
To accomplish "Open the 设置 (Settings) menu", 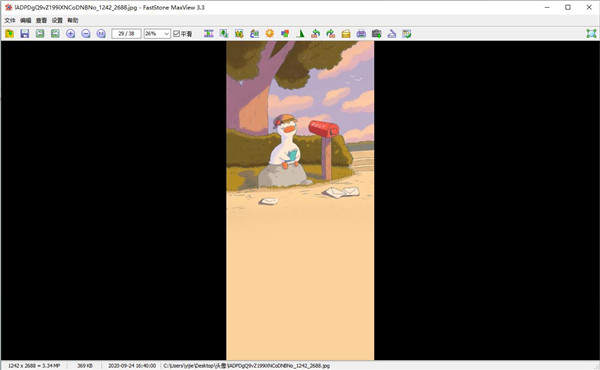I will [57, 20].
